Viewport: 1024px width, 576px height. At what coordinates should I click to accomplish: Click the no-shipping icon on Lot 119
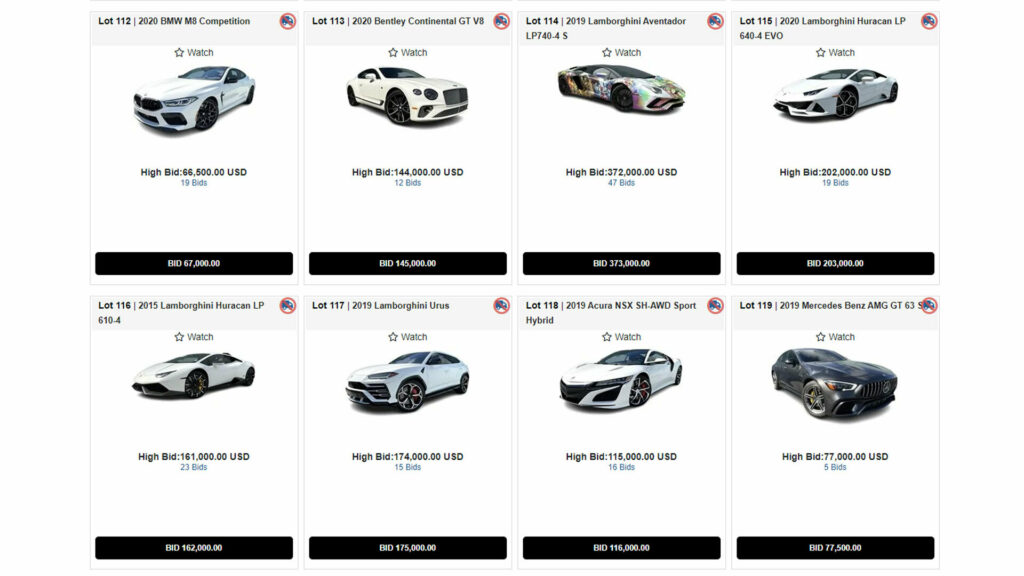click(x=929, y=306)
